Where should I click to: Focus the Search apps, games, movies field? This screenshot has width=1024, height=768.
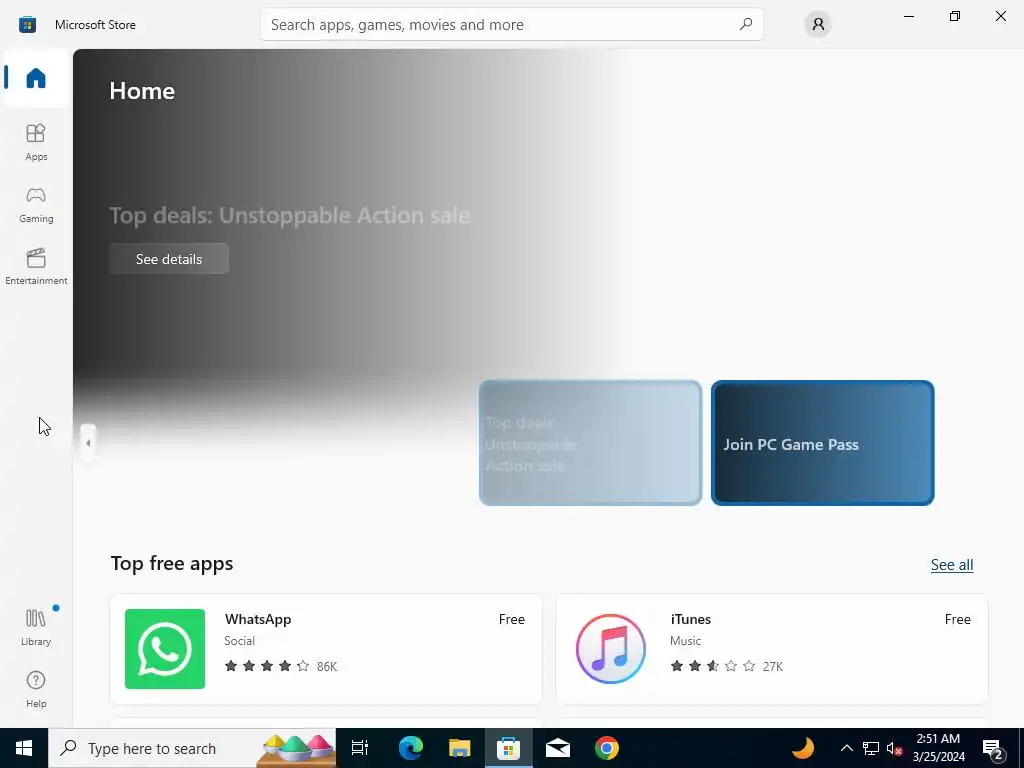(x=511, y=24)
